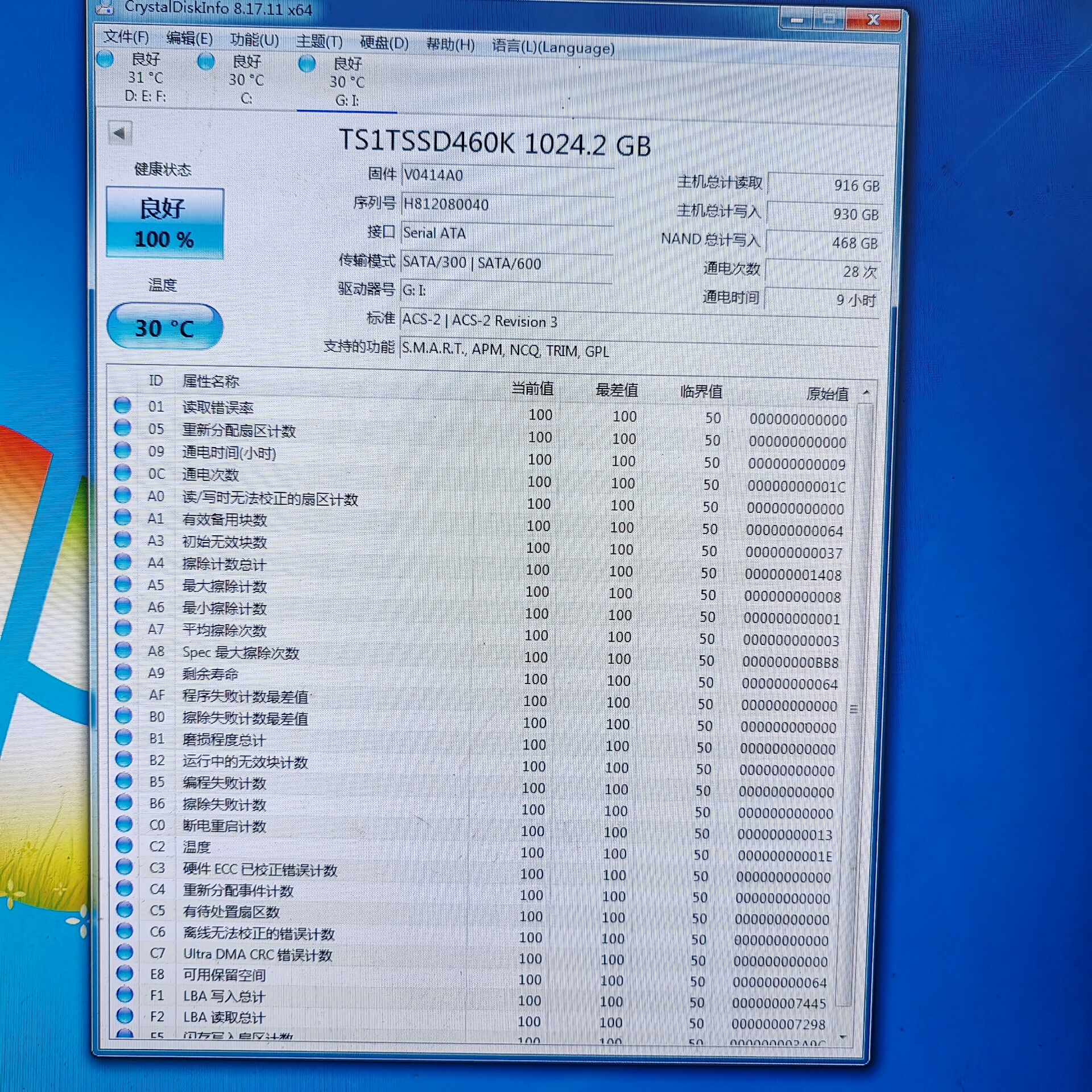Click status orb for D: E: F: disk

coord(105,59)
